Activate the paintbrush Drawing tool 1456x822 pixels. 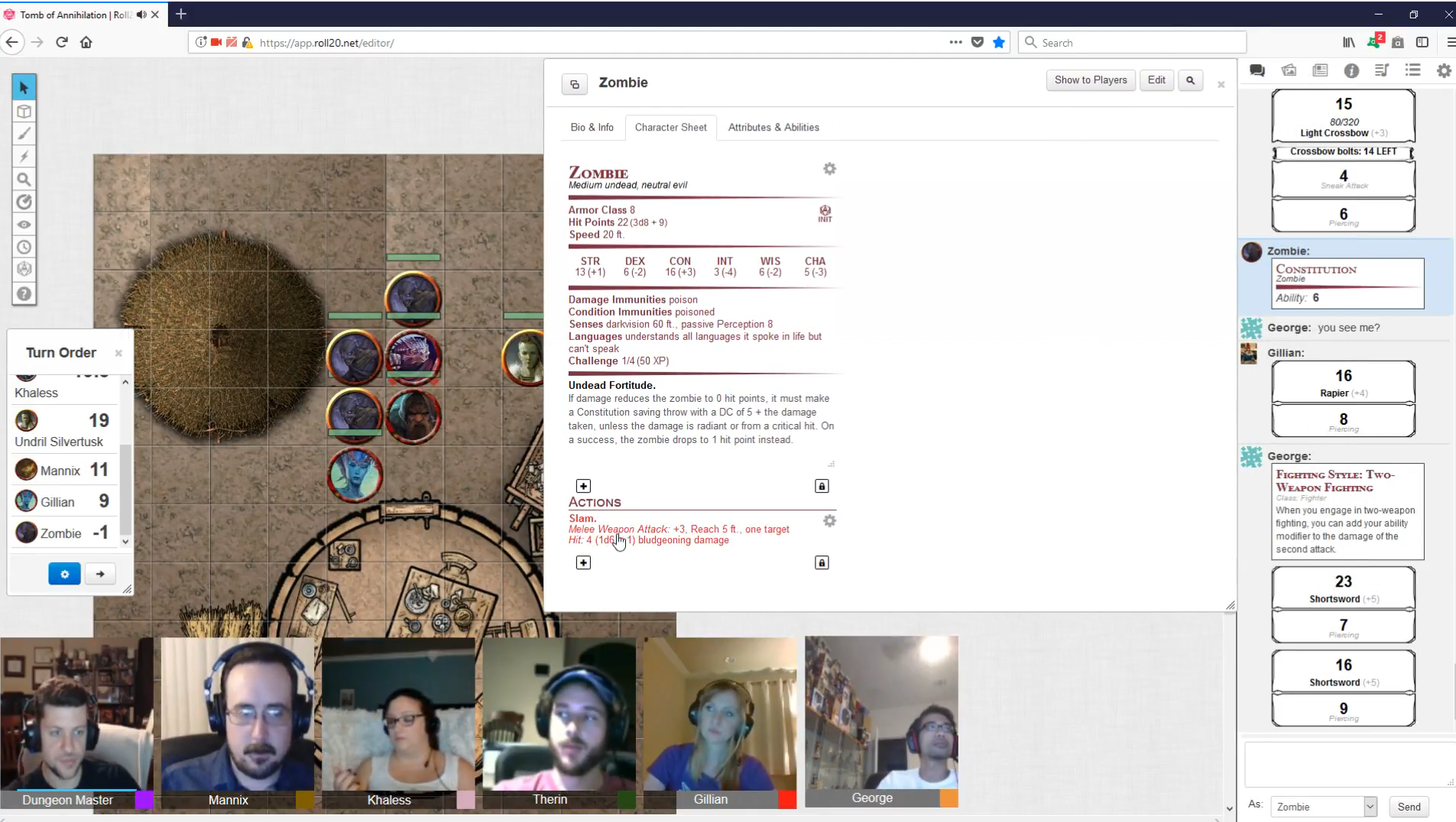(24, 134)
